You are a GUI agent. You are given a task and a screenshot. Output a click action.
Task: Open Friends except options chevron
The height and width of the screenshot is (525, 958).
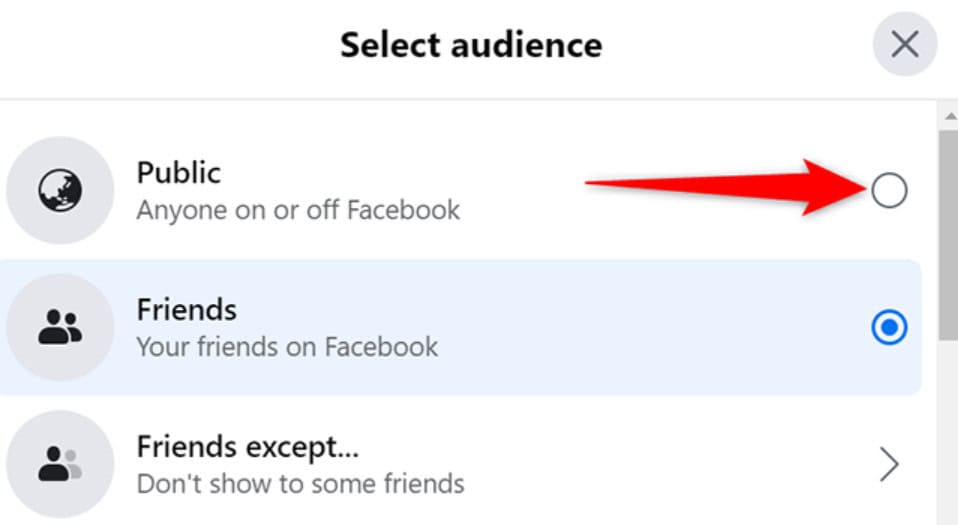(889, 464)
